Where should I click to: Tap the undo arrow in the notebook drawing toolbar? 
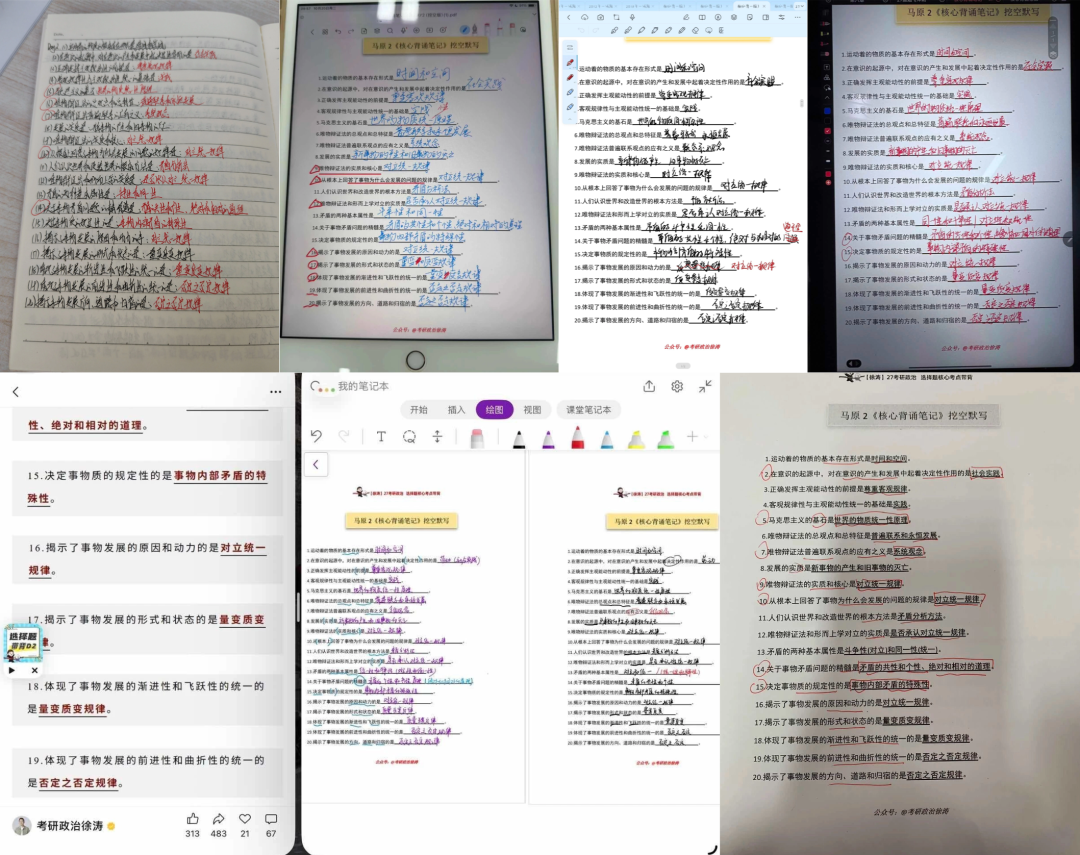coord(316,436)
